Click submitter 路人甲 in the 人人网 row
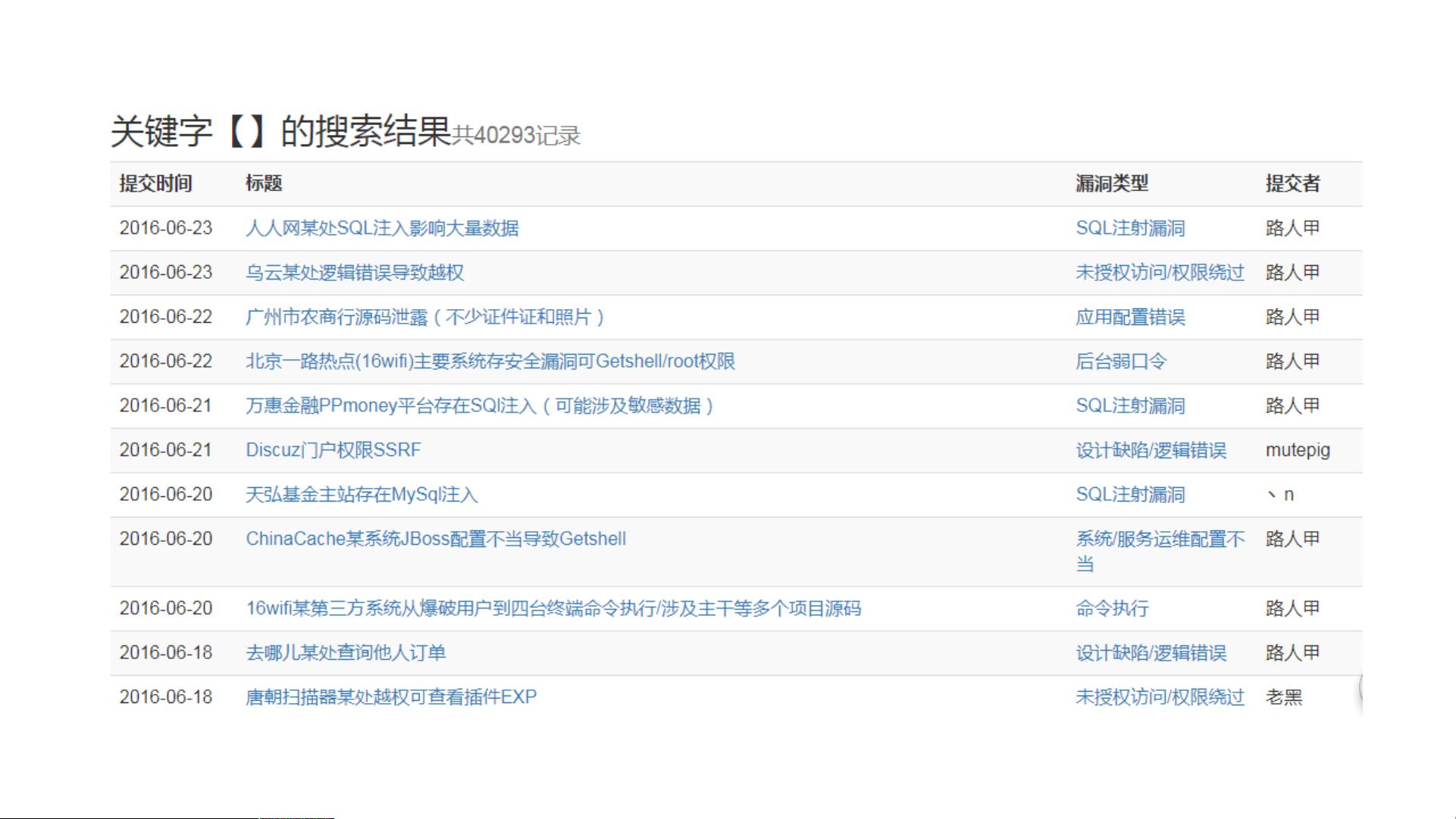This screenshot has width=1456, height=819. click(x=1292, y=228)
